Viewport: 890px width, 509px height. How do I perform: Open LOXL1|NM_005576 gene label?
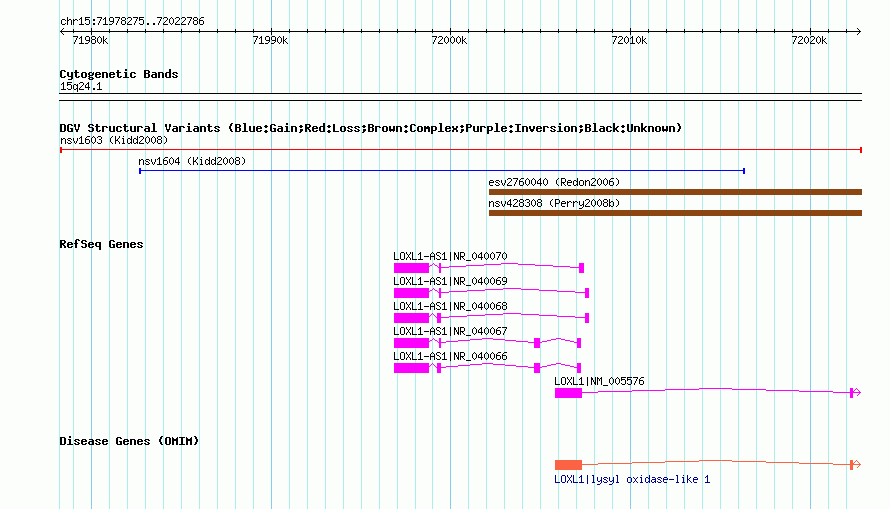click(599, 381)
